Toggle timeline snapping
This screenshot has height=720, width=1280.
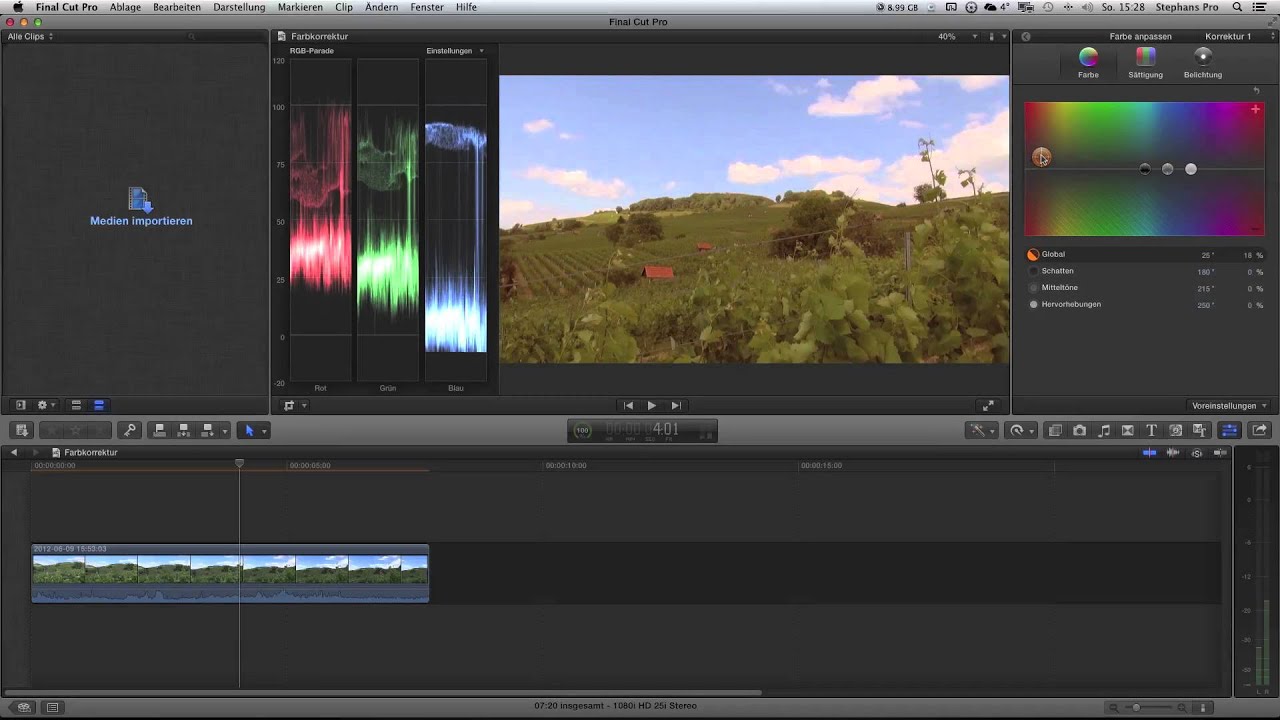tap(1220, 453)
